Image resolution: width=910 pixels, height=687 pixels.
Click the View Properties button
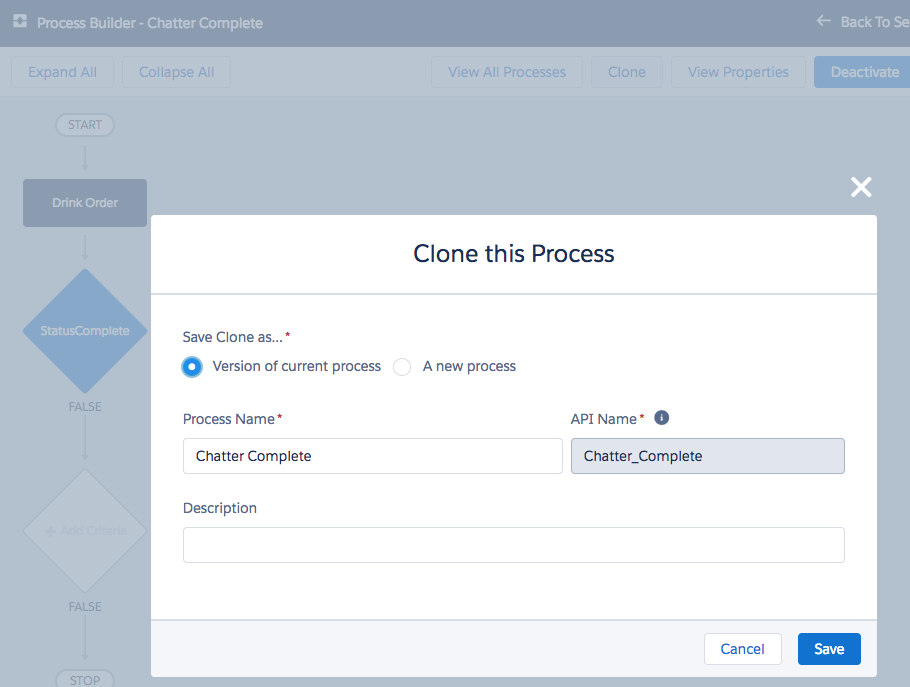tap(738, 72)
